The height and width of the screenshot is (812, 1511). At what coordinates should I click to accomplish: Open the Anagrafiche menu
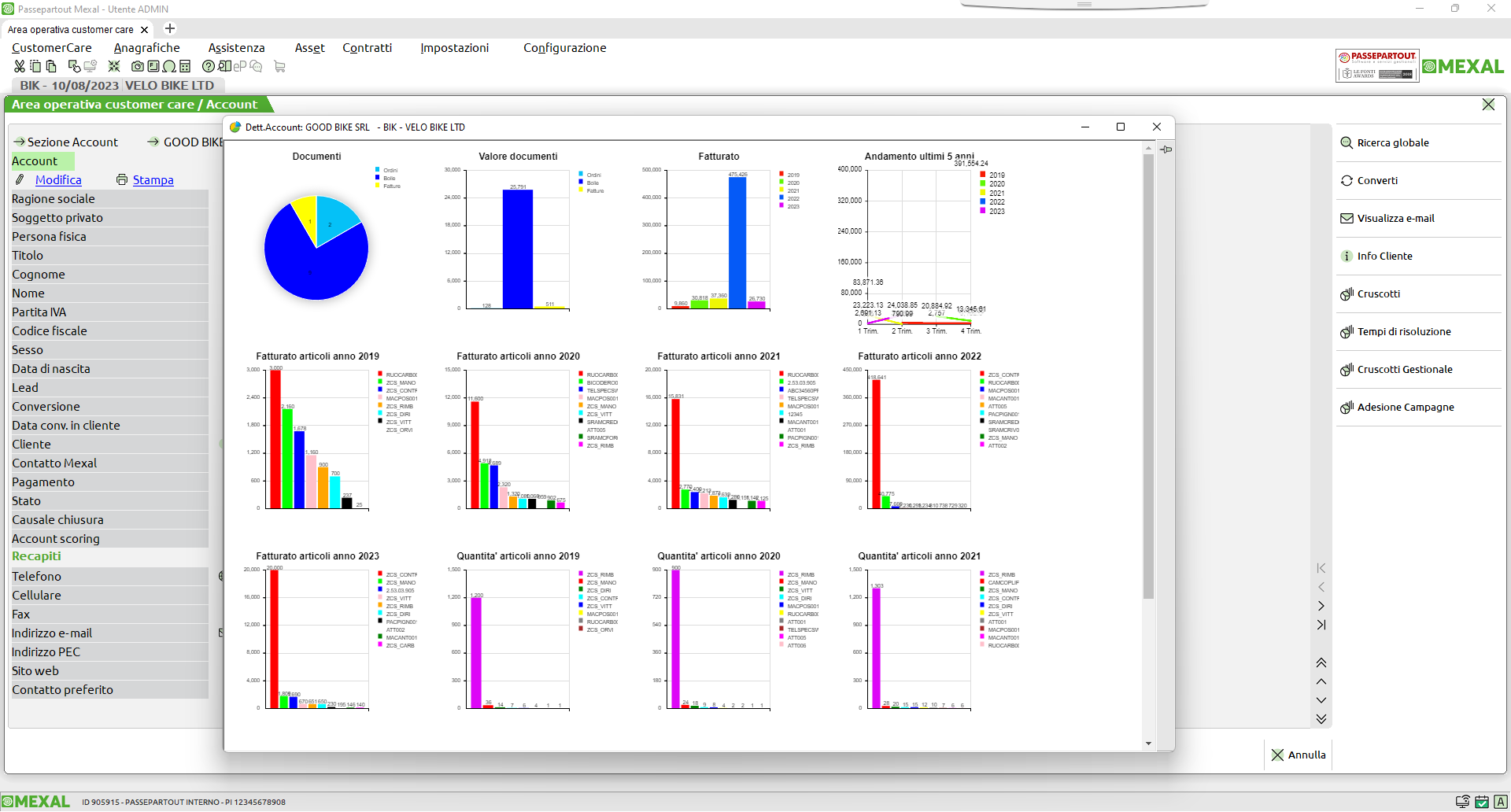tap(146, 48)
